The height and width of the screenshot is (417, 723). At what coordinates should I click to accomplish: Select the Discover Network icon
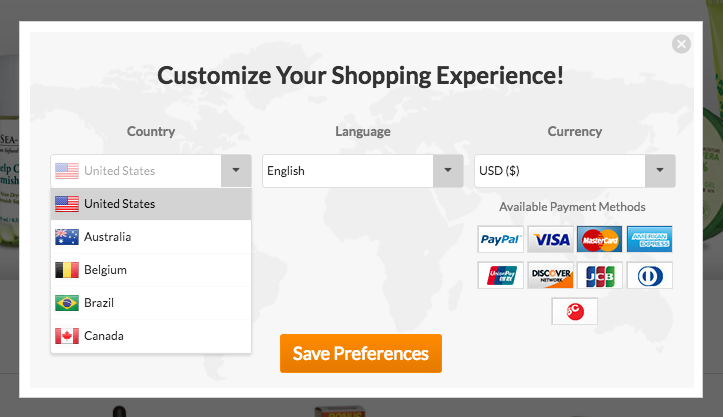coord(550,275)
